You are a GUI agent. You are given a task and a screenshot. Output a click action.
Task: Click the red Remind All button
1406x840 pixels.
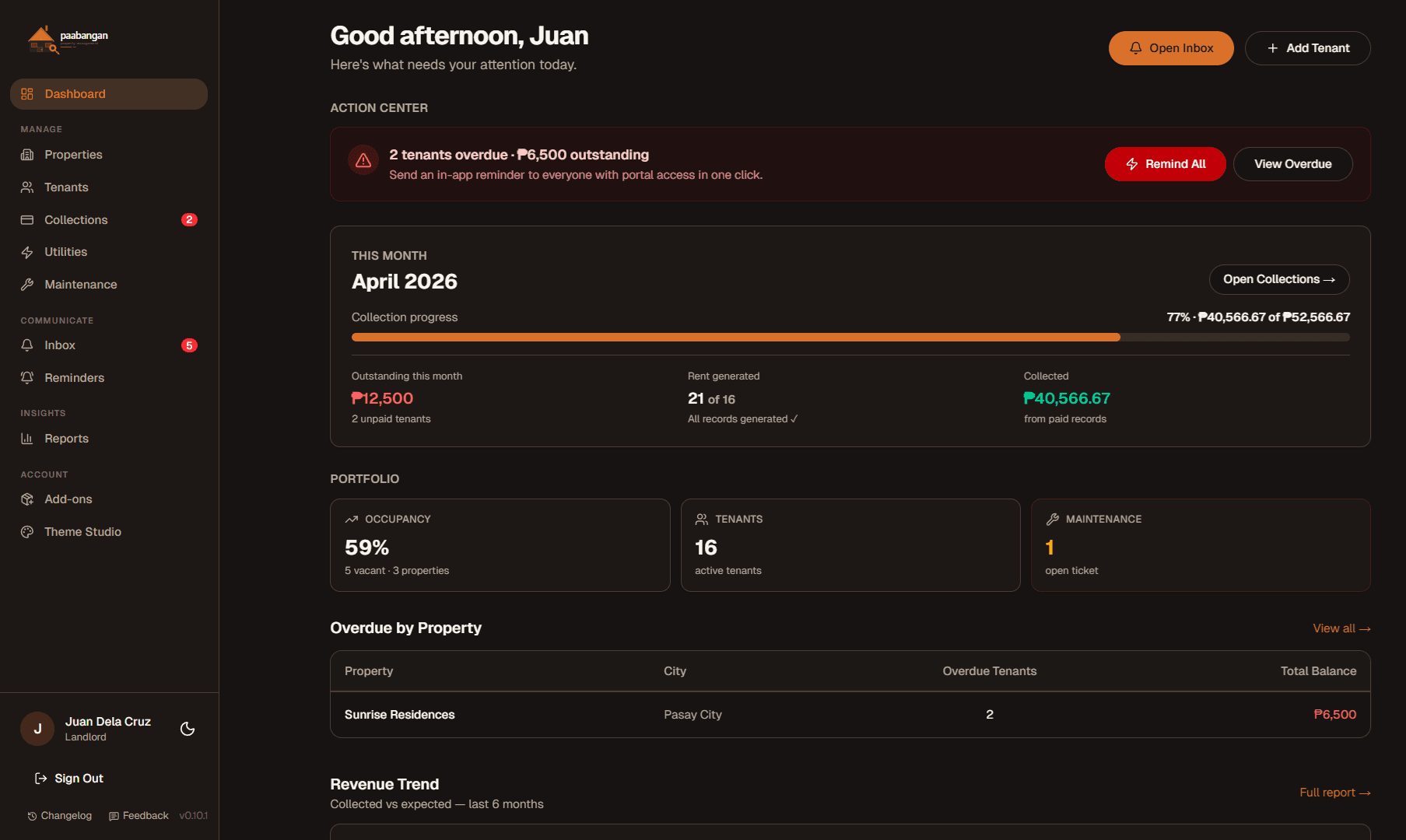tap(1166, 164)
